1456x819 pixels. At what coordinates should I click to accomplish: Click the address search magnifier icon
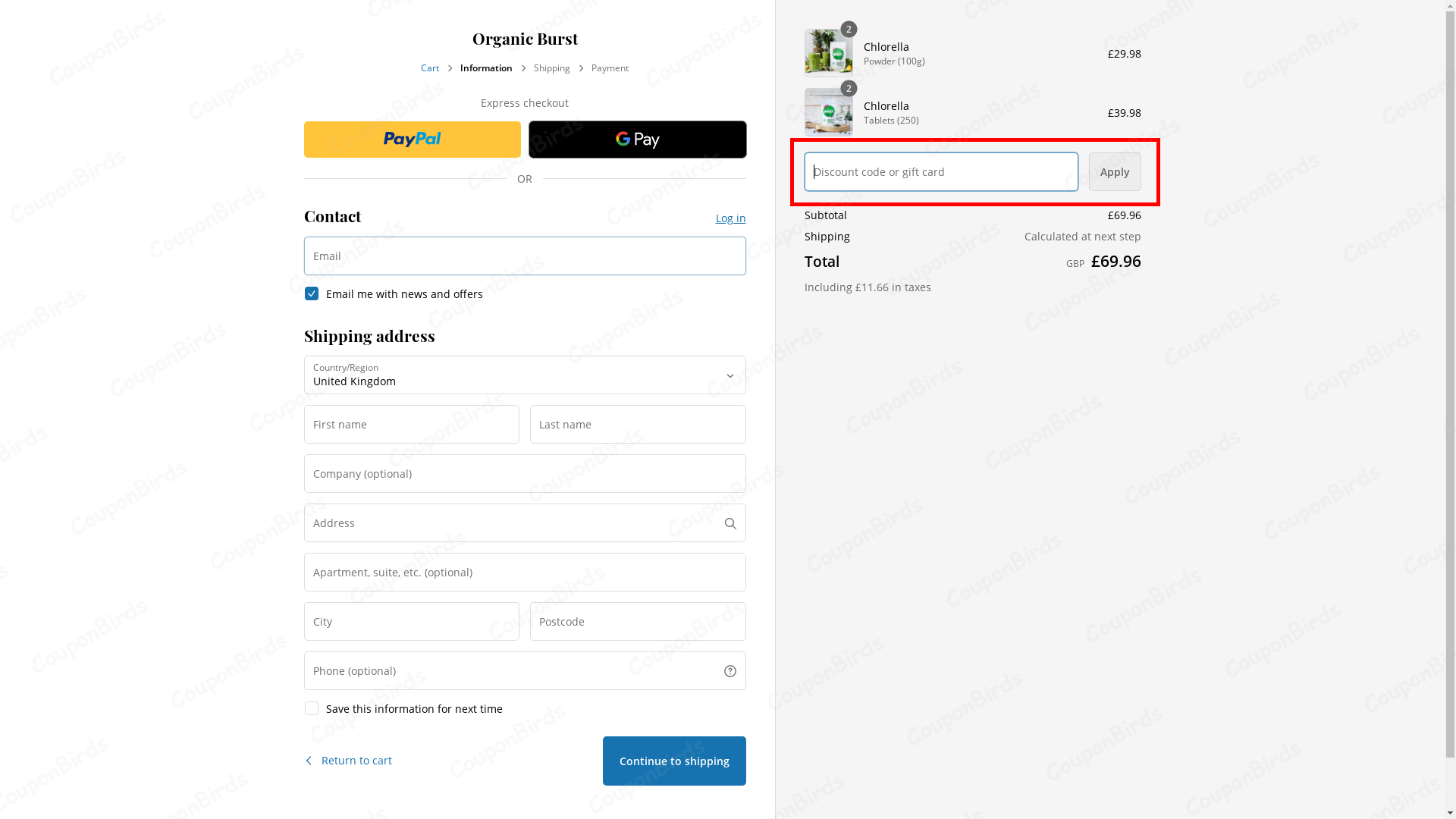tap(730, 523)
